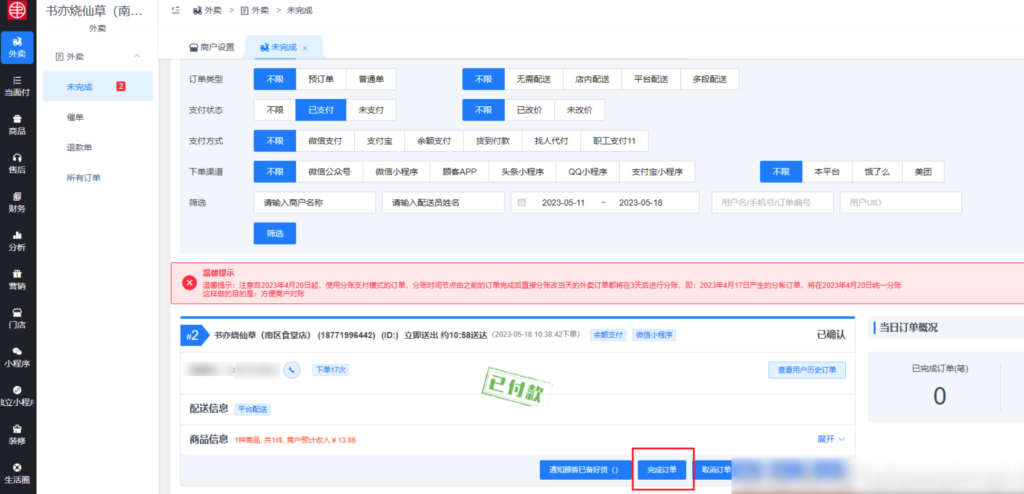Screen dimensions: 1024x494
Task: Open the 门店 stores module
Action: [18, 318]
